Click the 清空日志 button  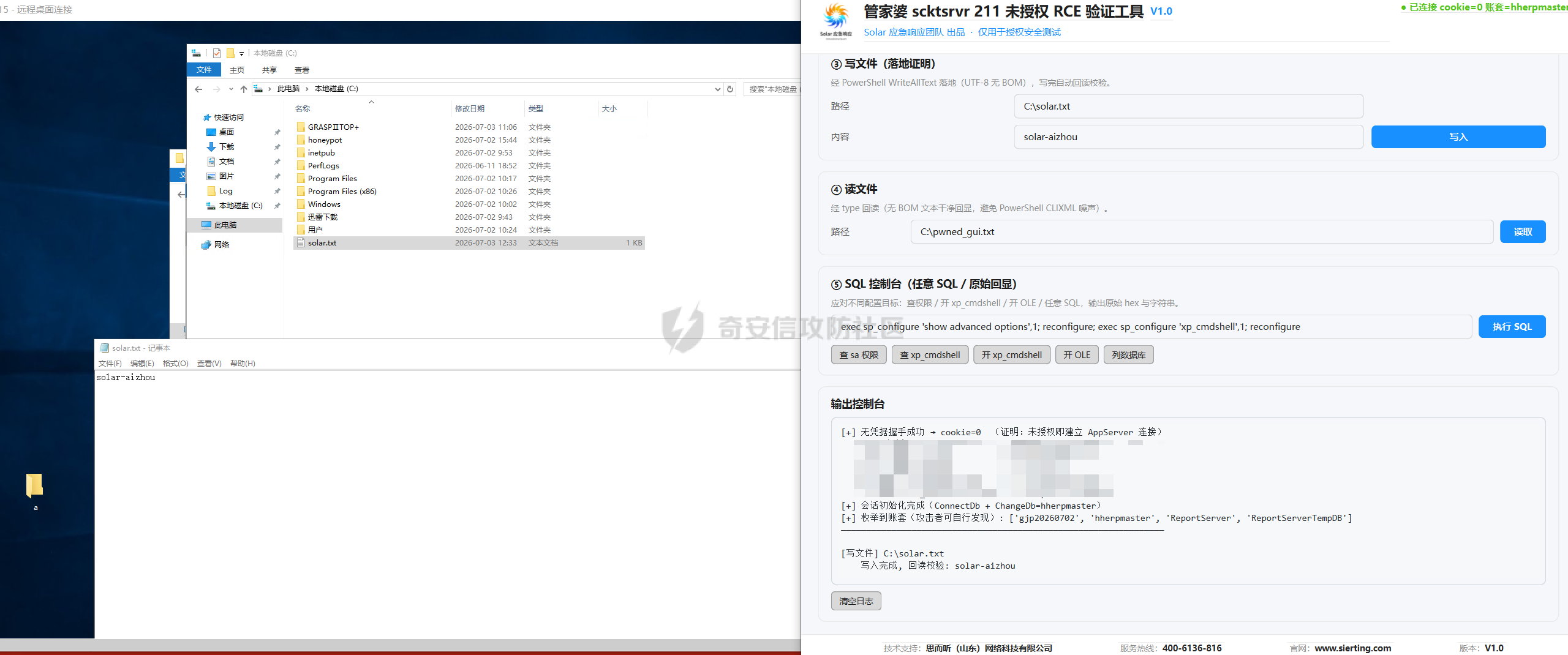[x=856, y=601]
